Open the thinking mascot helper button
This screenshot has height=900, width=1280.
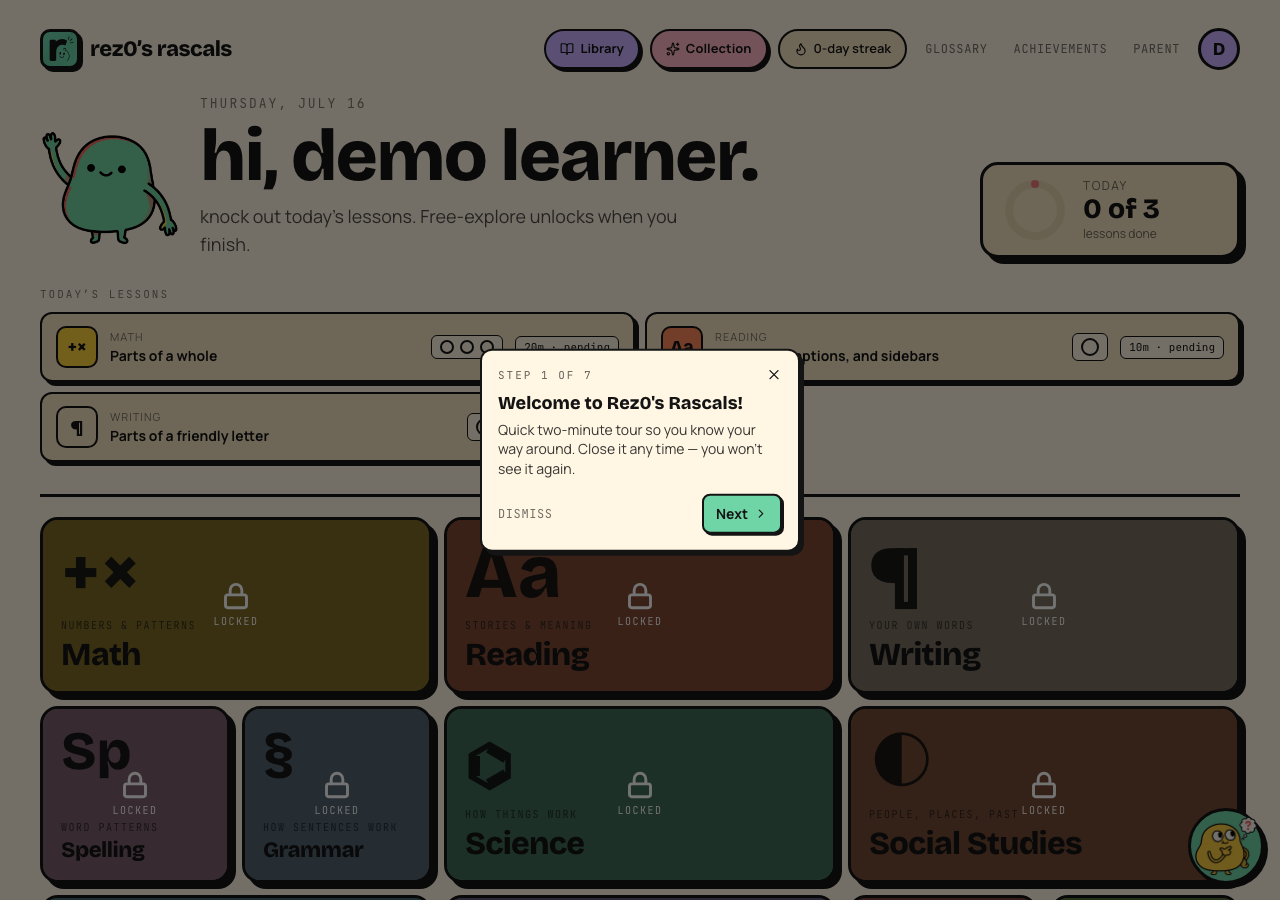[1226, 846]
